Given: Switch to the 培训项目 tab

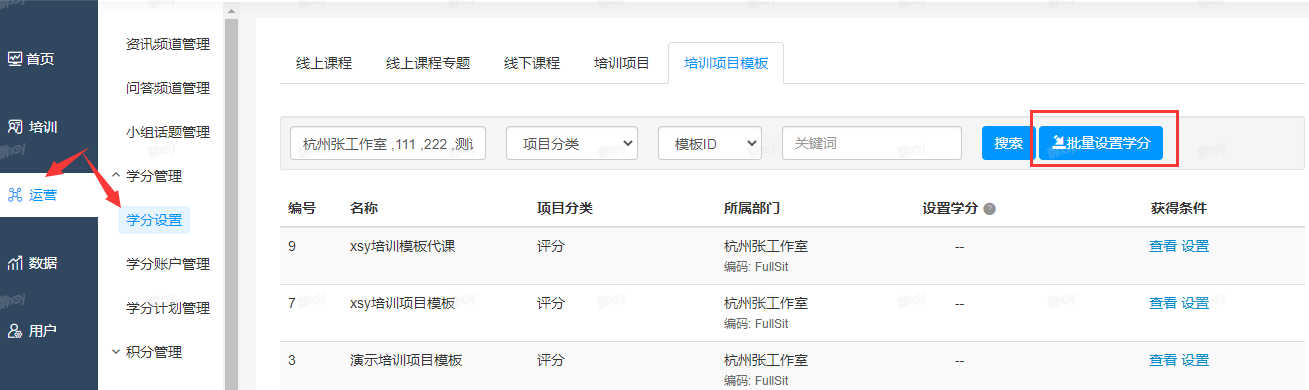Looking at the screenshot, I should [622, 63].
